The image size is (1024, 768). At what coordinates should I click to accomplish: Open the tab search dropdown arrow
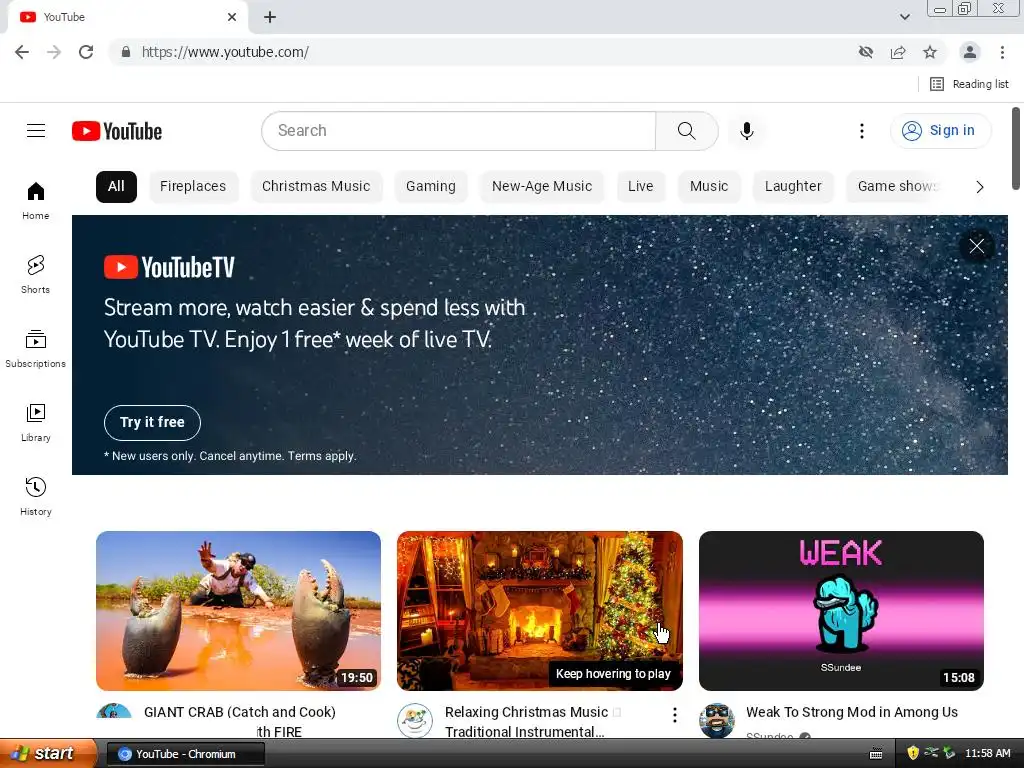click(904, 17)
